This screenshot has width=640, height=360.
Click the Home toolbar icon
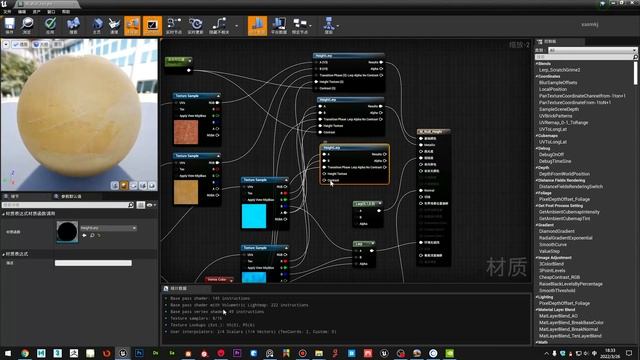[97, 25]
